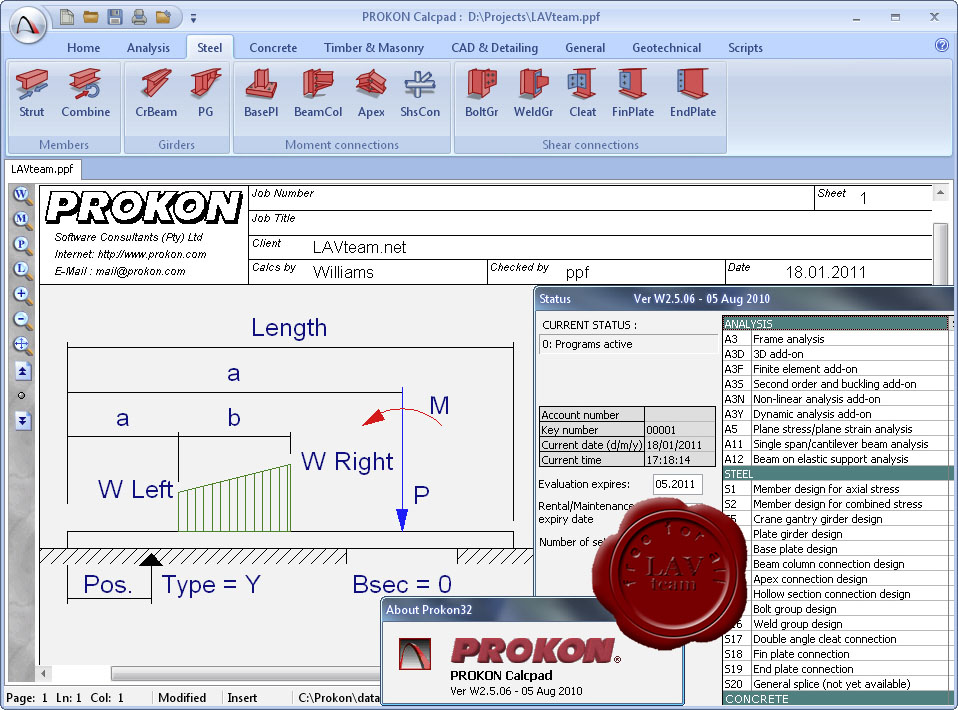The height and width of the screenshot is (710, 958).
Task: Select the BasePl base plate connection
Action: pyautogui.click(x=260, y=93)
